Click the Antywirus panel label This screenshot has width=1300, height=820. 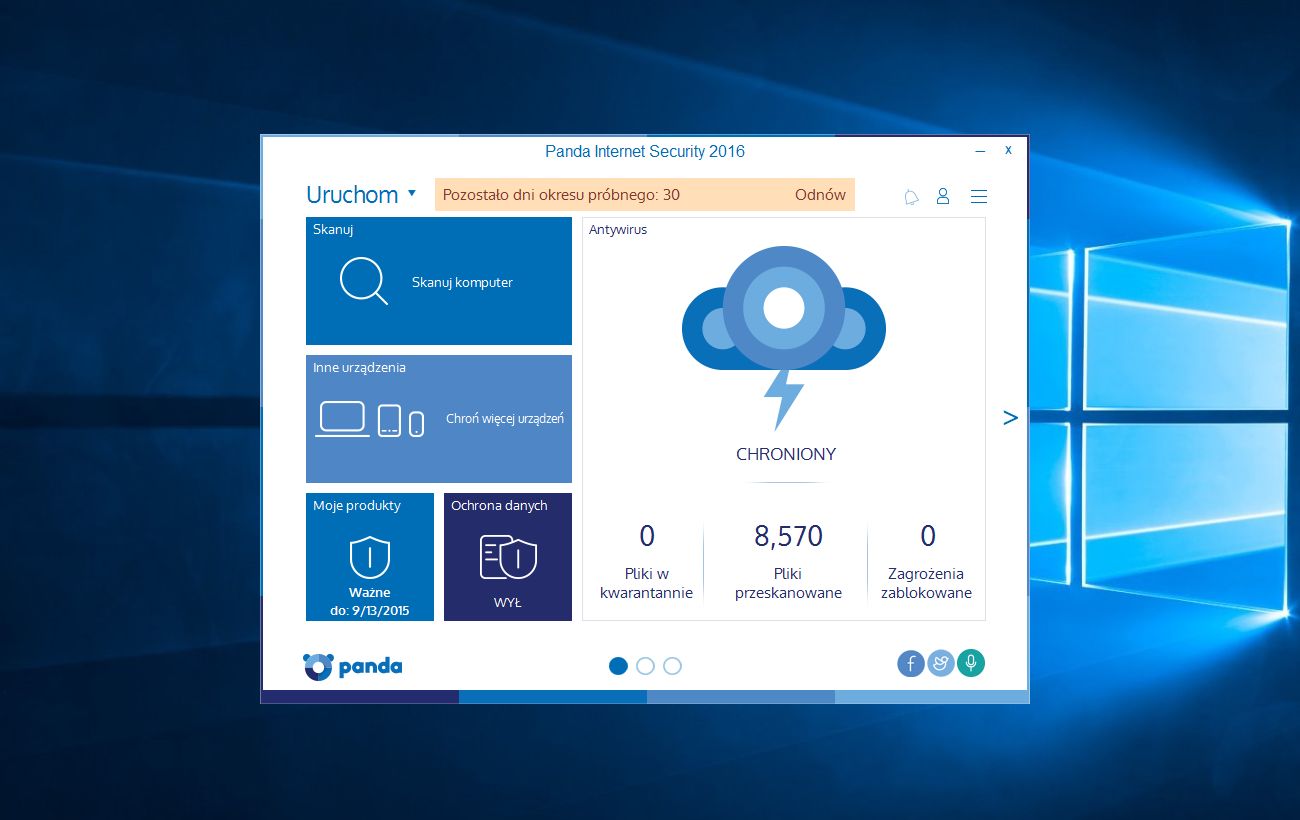(618, 230)
